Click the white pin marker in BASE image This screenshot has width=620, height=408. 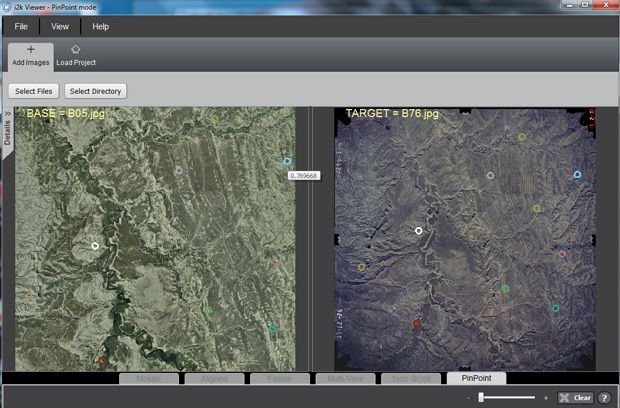coord(95,246)
